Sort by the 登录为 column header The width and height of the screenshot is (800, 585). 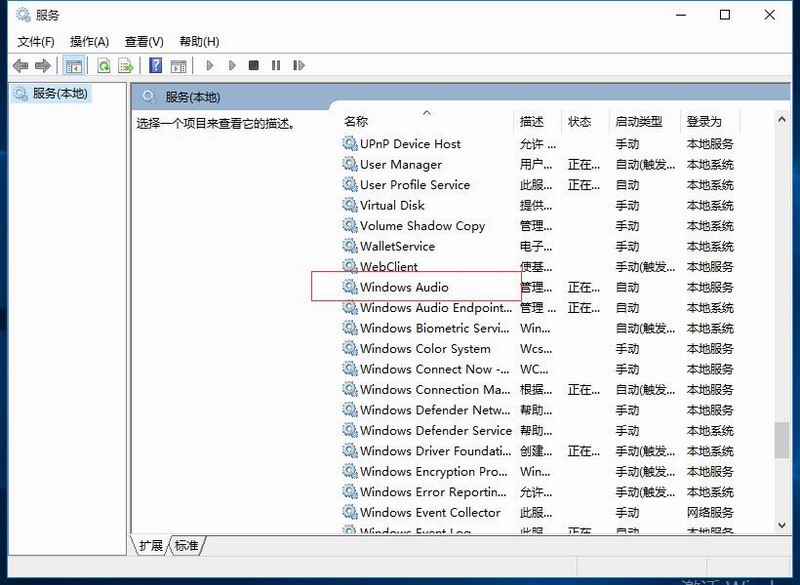pyautogui.click(x=704, y=121)
